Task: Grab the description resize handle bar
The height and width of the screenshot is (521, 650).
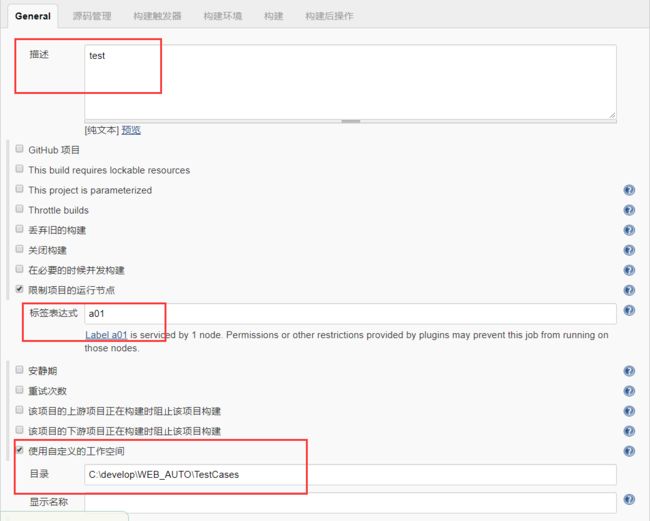Action: [351, 121]
